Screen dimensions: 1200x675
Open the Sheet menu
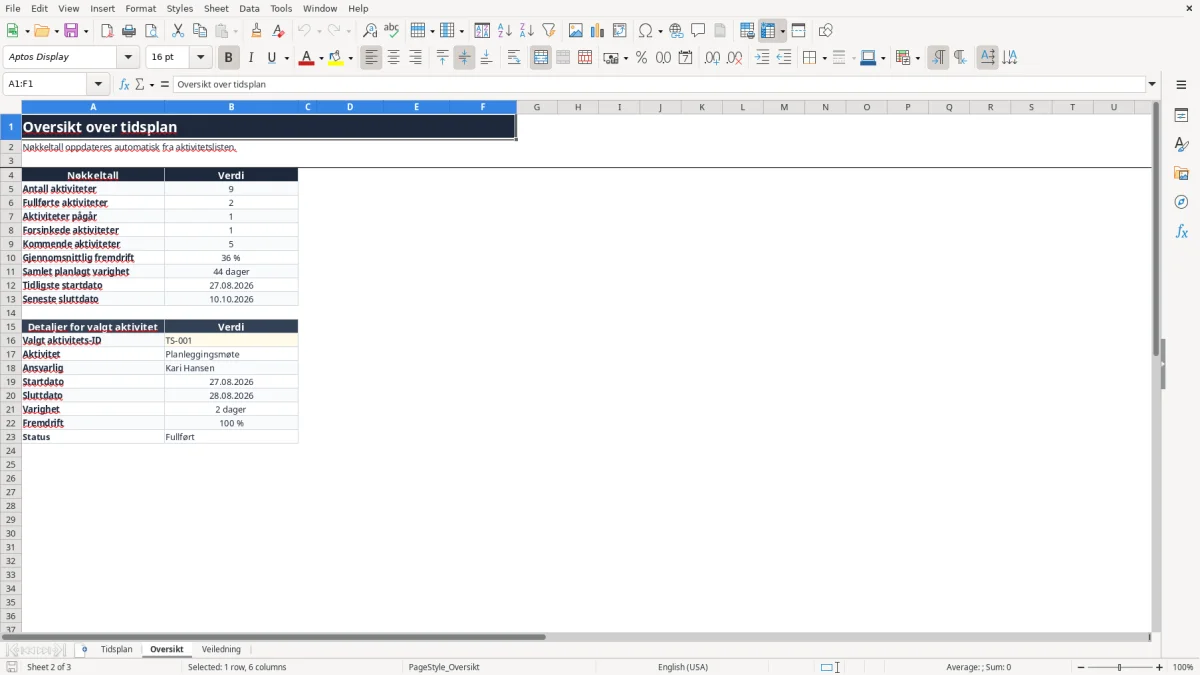pyautogui.click(x=216, y=8)
